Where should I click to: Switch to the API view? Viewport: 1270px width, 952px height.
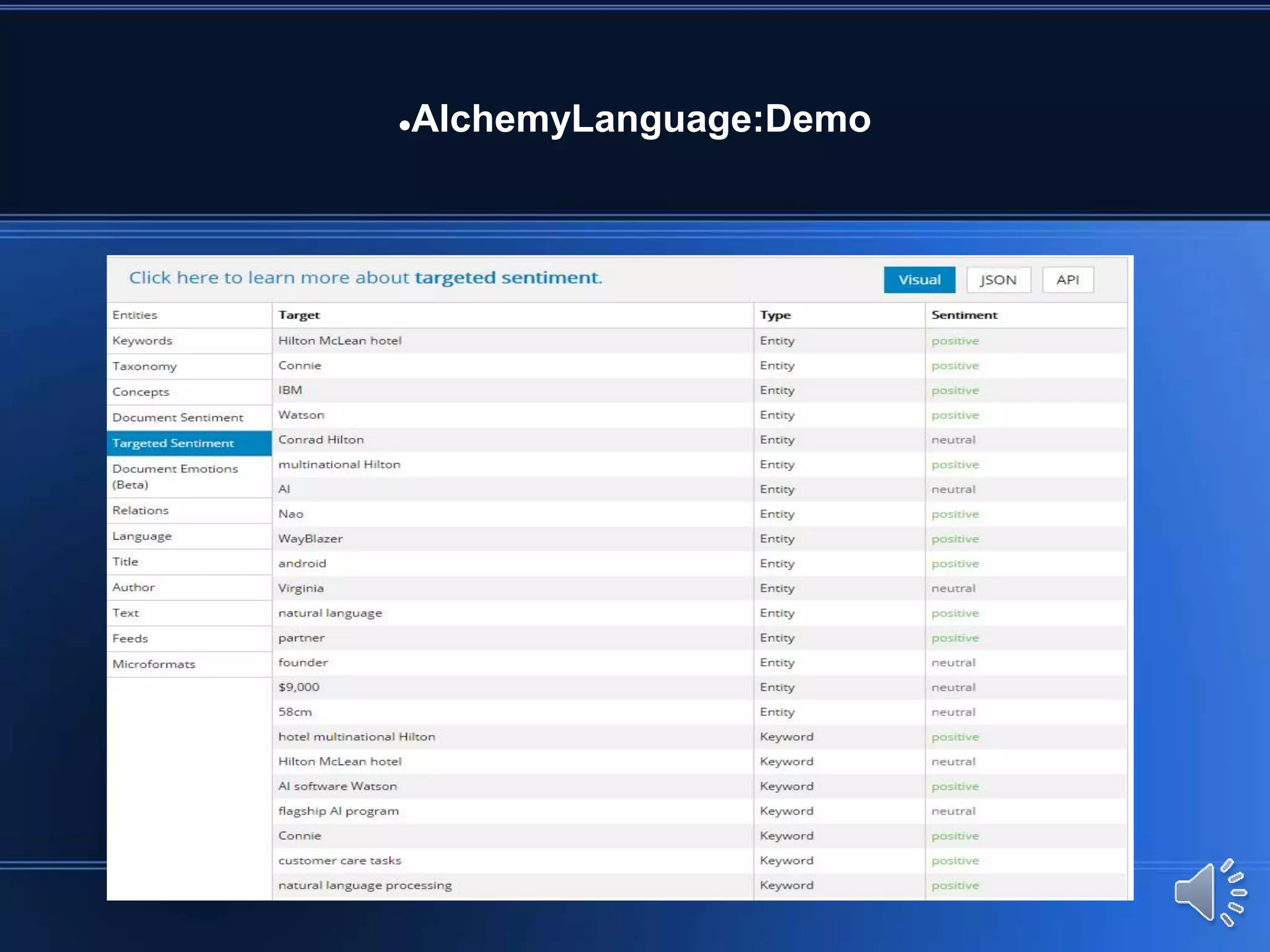click(x=1067, y=280)
